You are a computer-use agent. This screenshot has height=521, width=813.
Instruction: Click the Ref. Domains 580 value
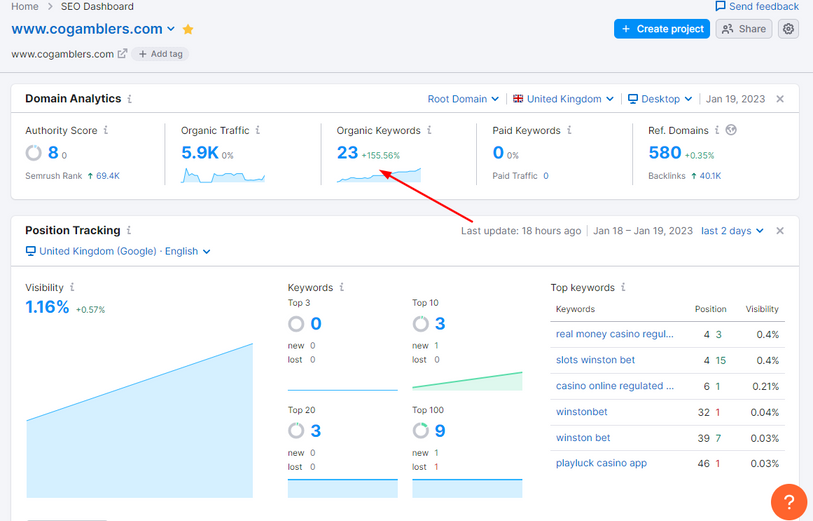[x=665, y=152]
